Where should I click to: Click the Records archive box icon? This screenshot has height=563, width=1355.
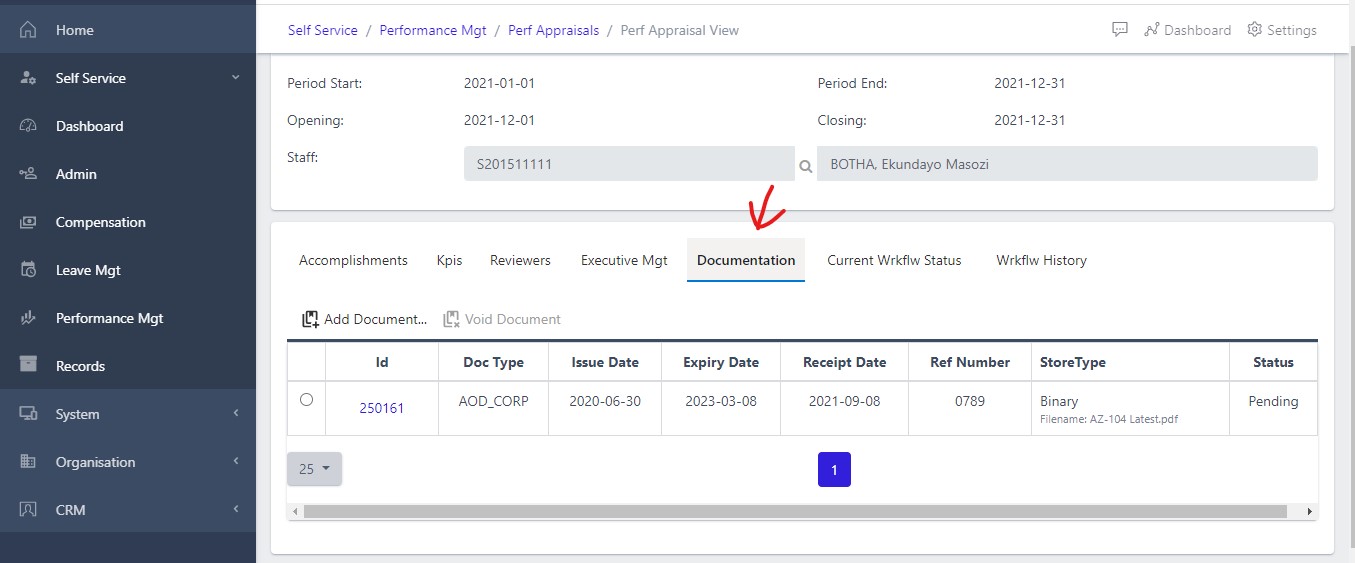coord(28,366)
